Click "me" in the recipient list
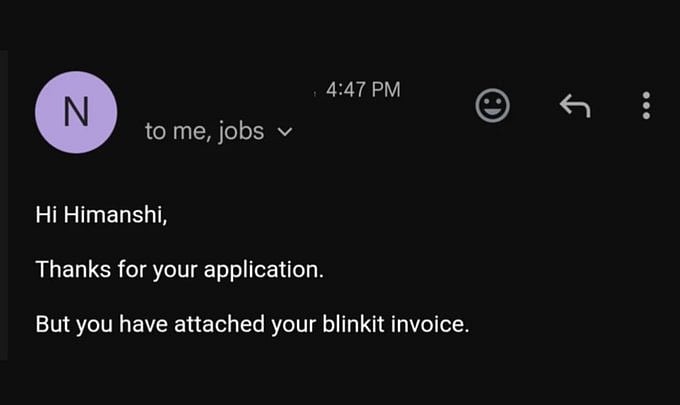 click(x=190, y=132)
